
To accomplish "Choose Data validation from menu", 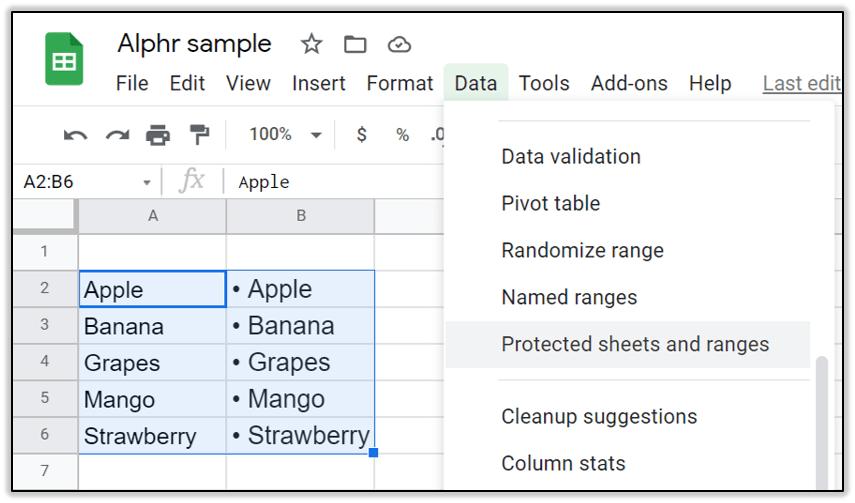I will point(571,156).
